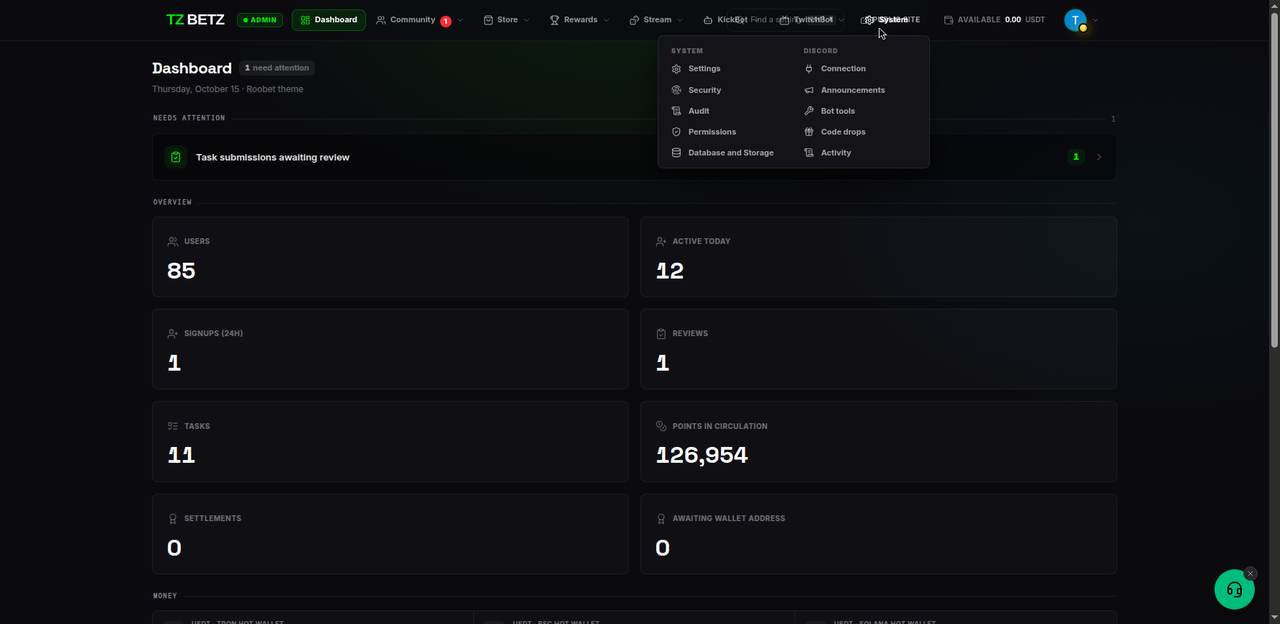Open the Dashboard tab
Image resolution: width=1280 pixels, height=624 pixels.
[328, 20]
